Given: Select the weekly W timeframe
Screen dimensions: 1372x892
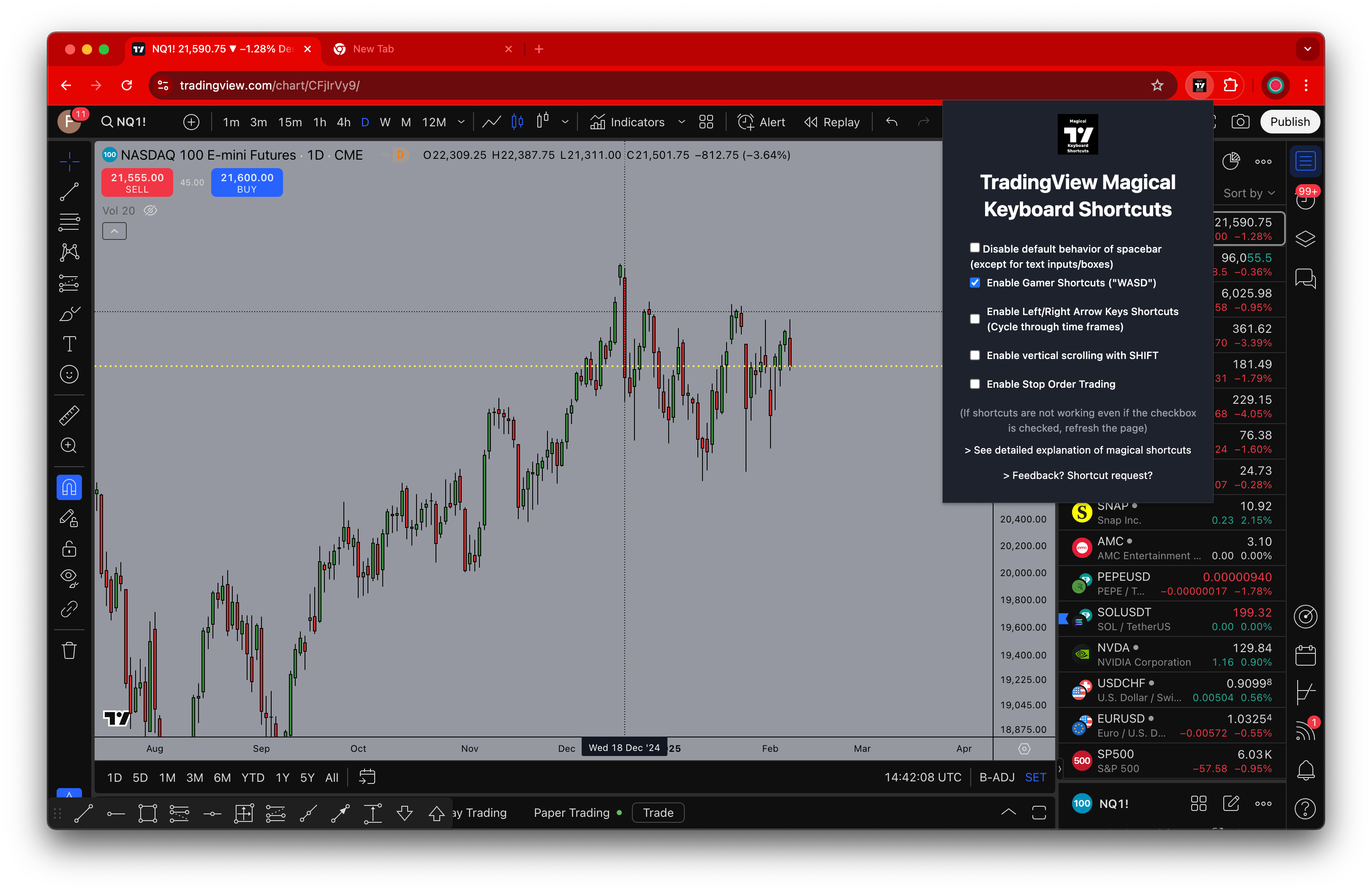Looking at the screenshot, I should point(385,122).
